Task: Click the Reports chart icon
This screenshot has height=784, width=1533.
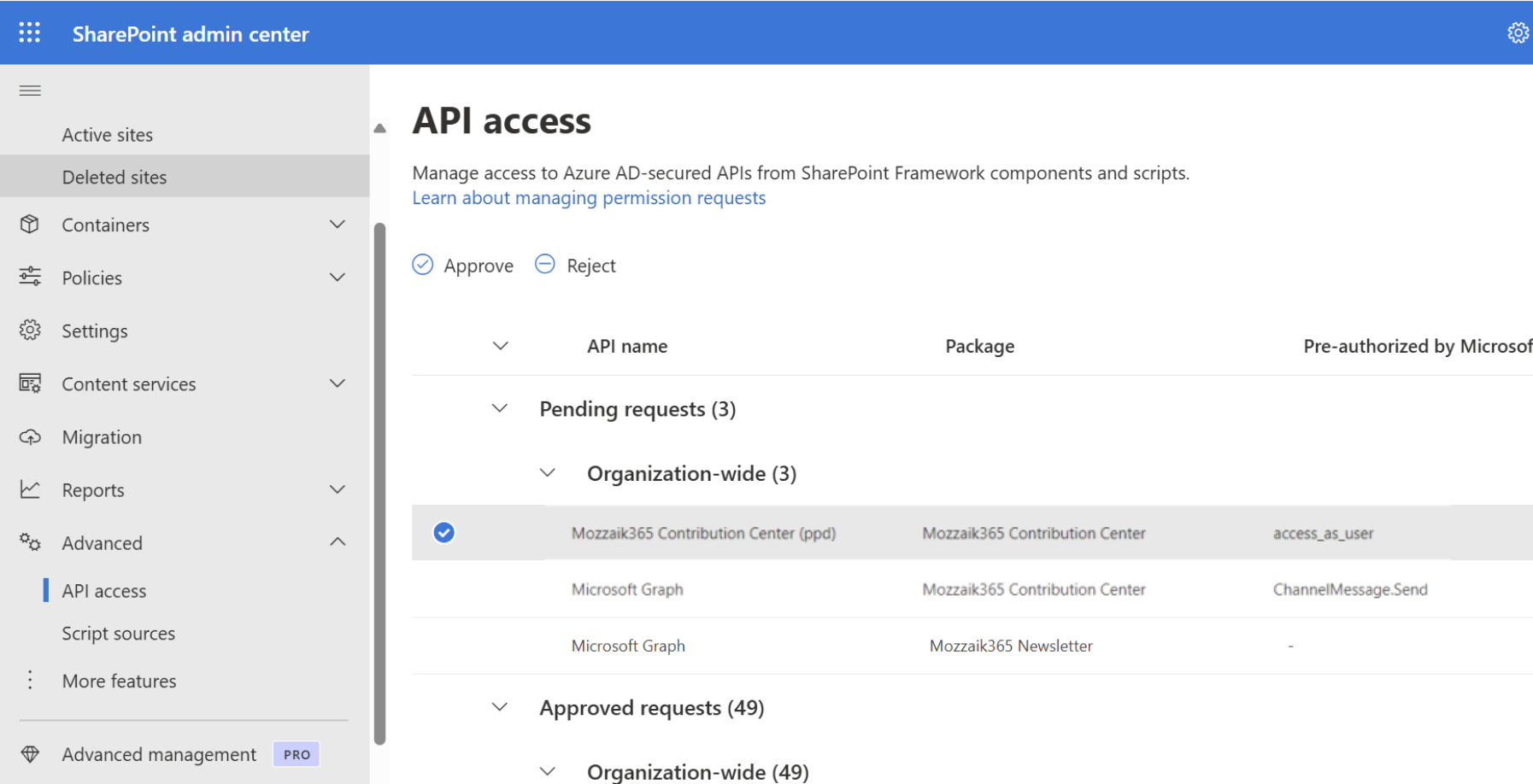Action: pos(30,489)
